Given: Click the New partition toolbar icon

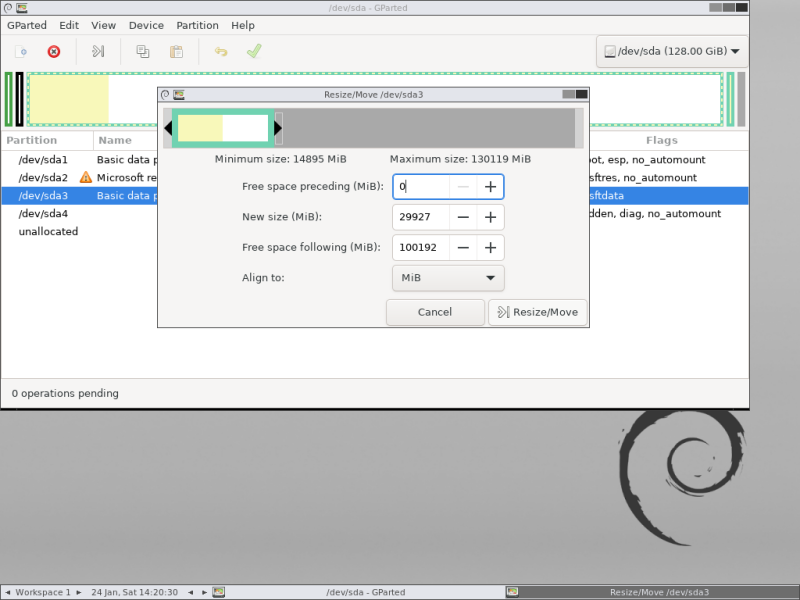Looking at the screenshot, I should tap(21, 52).
